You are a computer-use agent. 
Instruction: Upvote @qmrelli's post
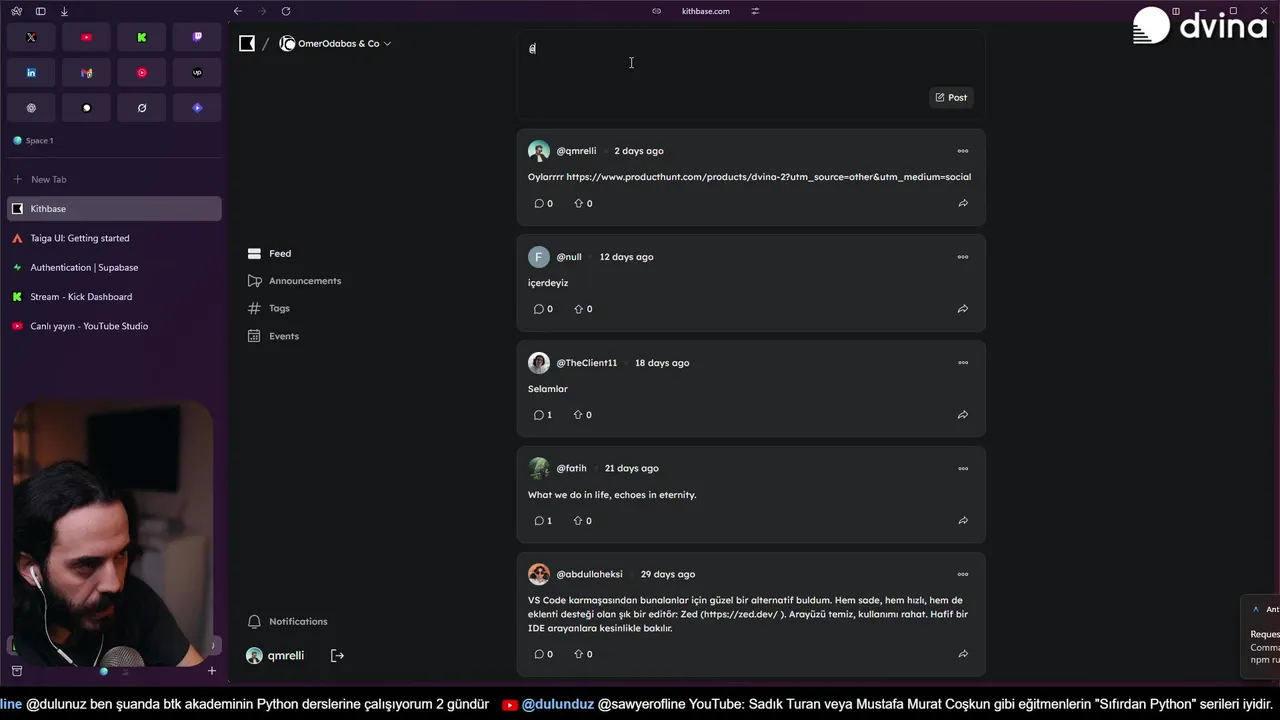583,203
